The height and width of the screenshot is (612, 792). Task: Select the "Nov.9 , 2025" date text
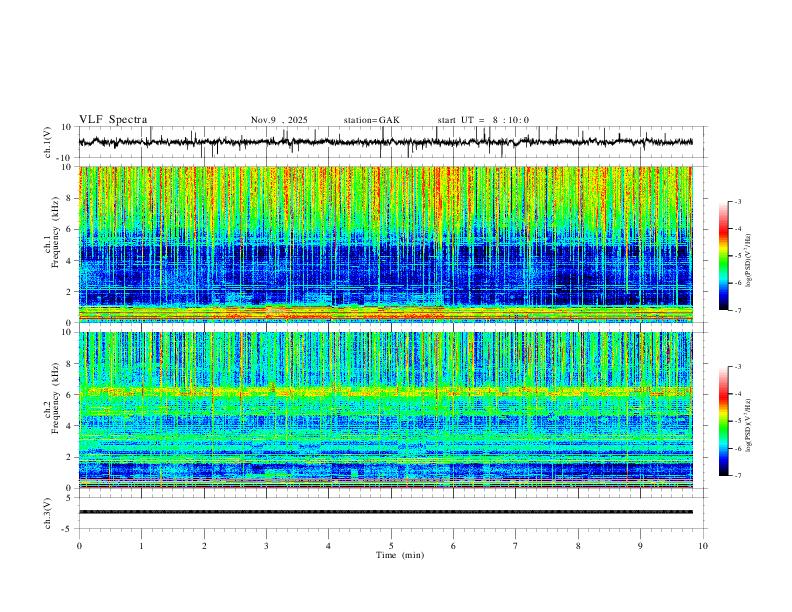pyautogui.click(x=279, y=120)
